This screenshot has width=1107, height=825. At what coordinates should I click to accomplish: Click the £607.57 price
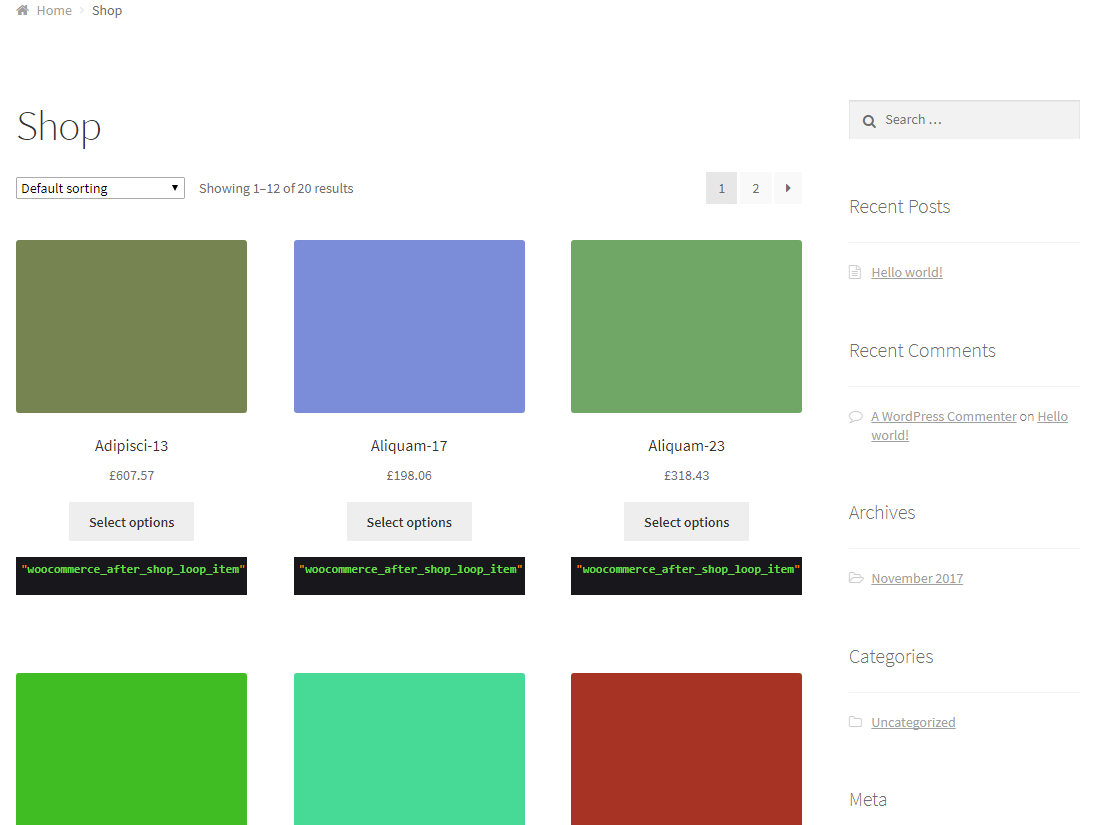coord(131,476)
